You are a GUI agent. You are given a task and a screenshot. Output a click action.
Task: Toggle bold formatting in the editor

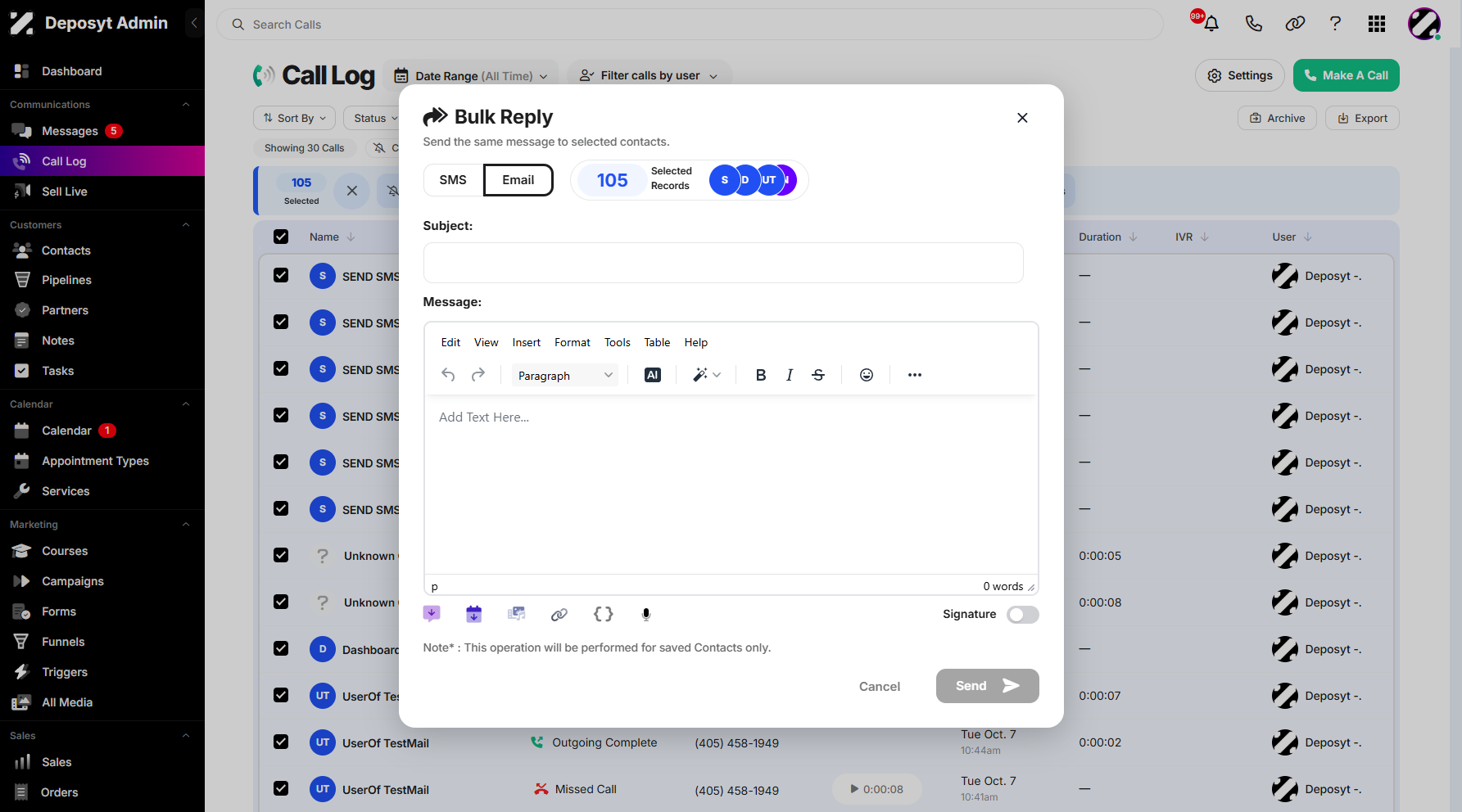click(761, 375)
